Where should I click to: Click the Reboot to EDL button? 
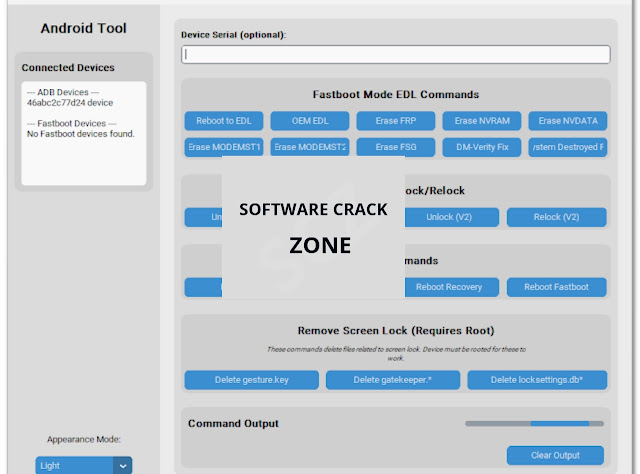(224, 121)
